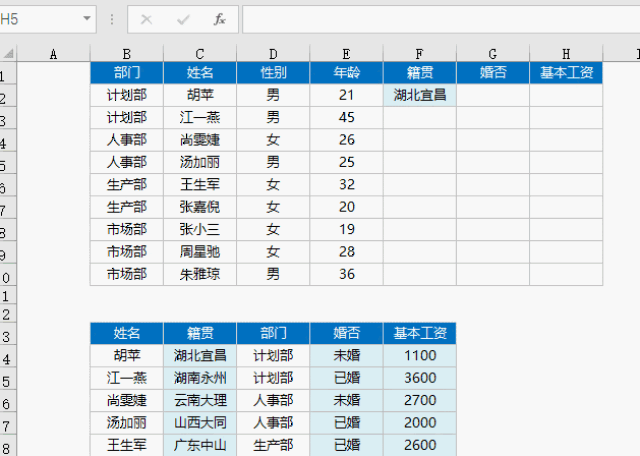Click the 部门 header in the lower table
640x456 pixels.
273,333
